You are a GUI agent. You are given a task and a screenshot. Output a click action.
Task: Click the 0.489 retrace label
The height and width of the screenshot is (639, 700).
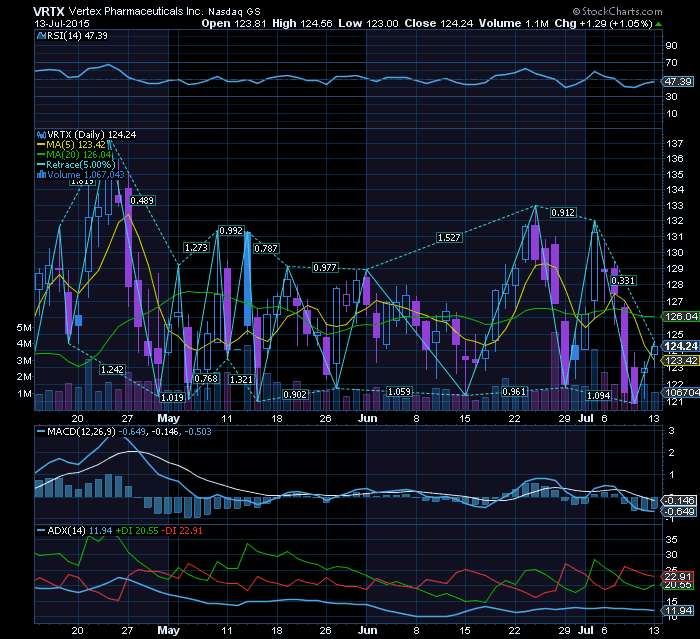click(142, 200)
